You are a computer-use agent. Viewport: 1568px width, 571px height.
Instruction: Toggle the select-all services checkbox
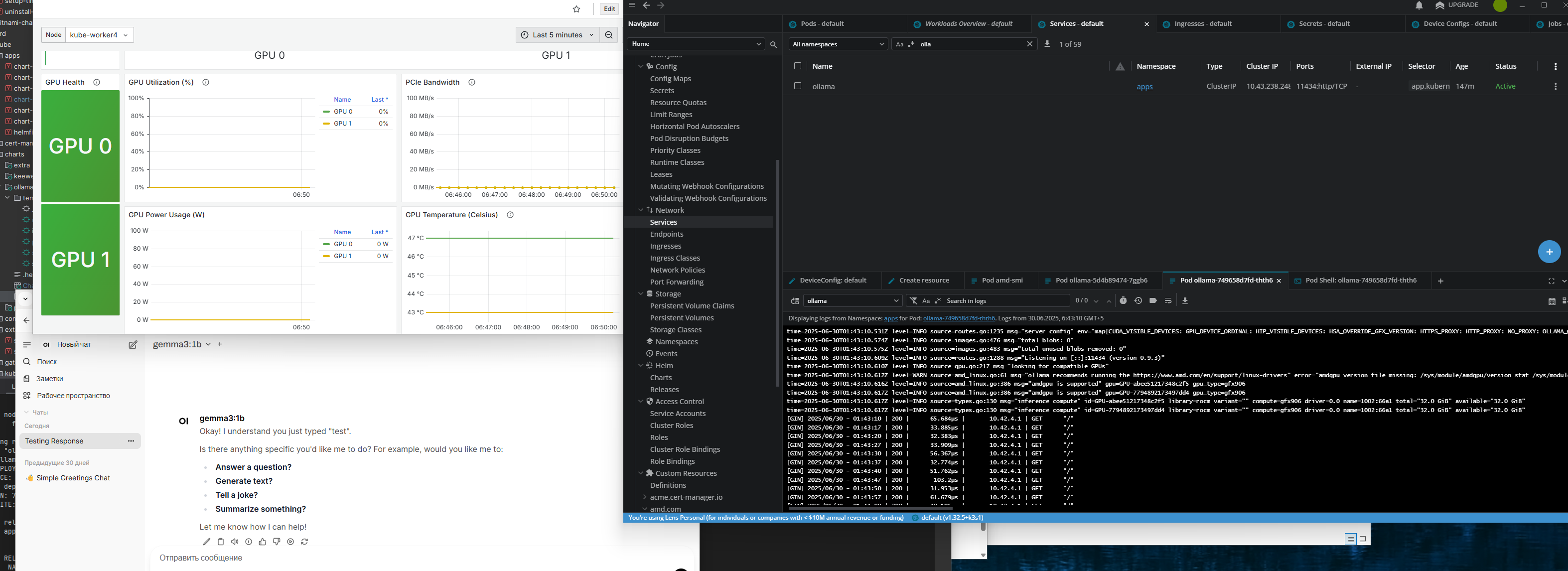(x=797, y=66)
